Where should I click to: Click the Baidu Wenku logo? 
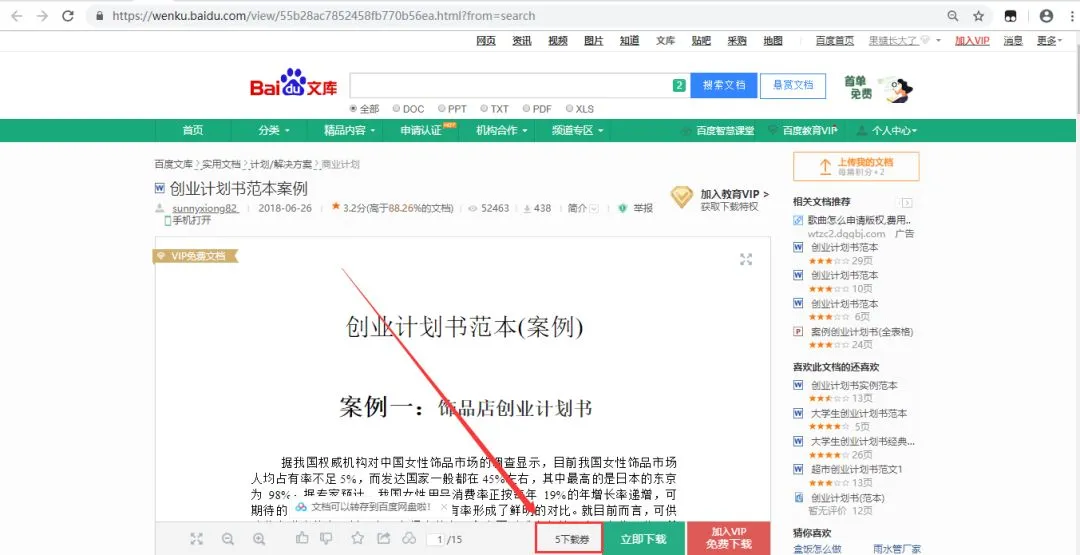pyautogui.click(x=293, y=84)
